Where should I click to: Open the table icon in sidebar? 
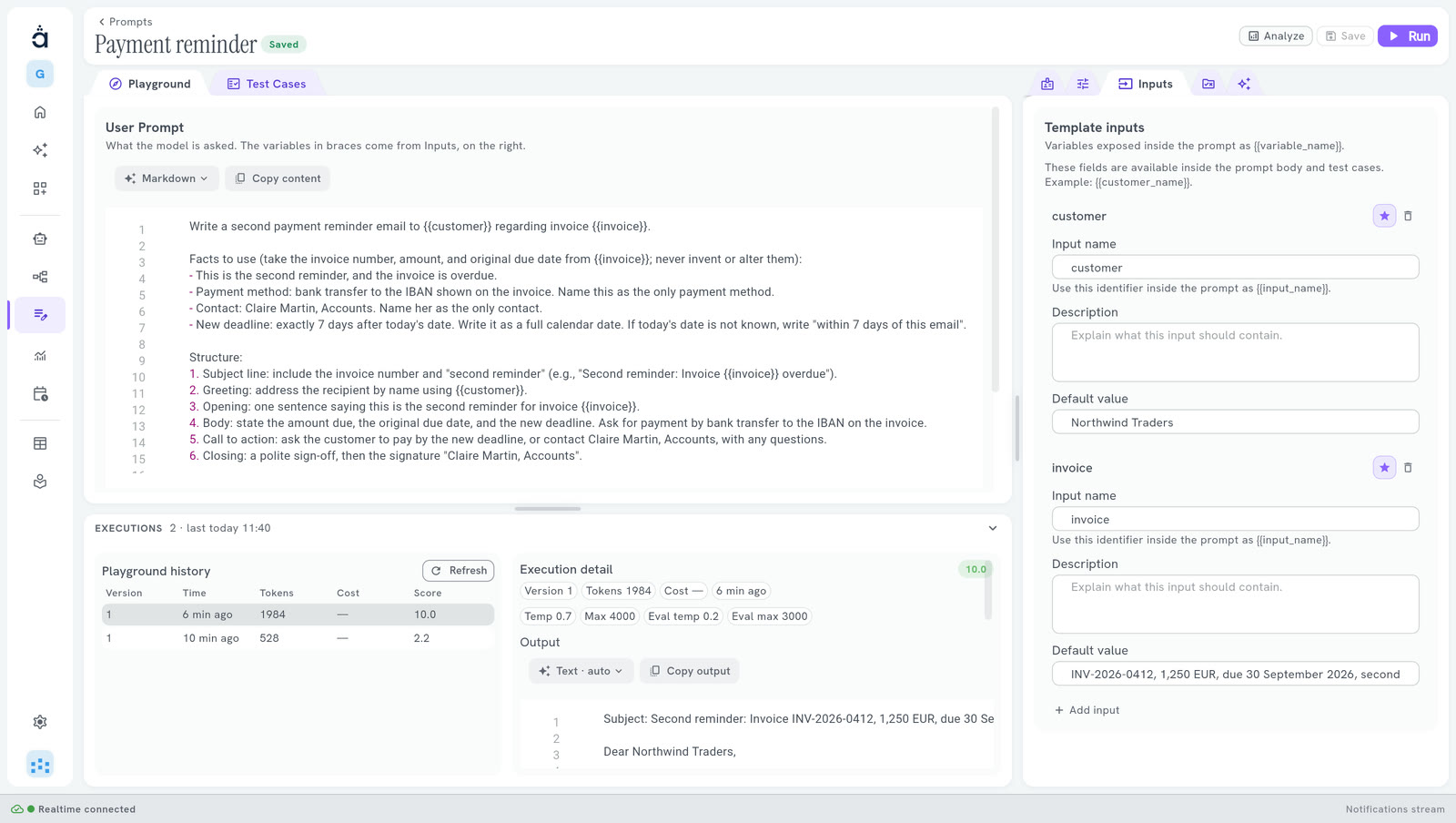pyautogui.click(x=40, y=443)
